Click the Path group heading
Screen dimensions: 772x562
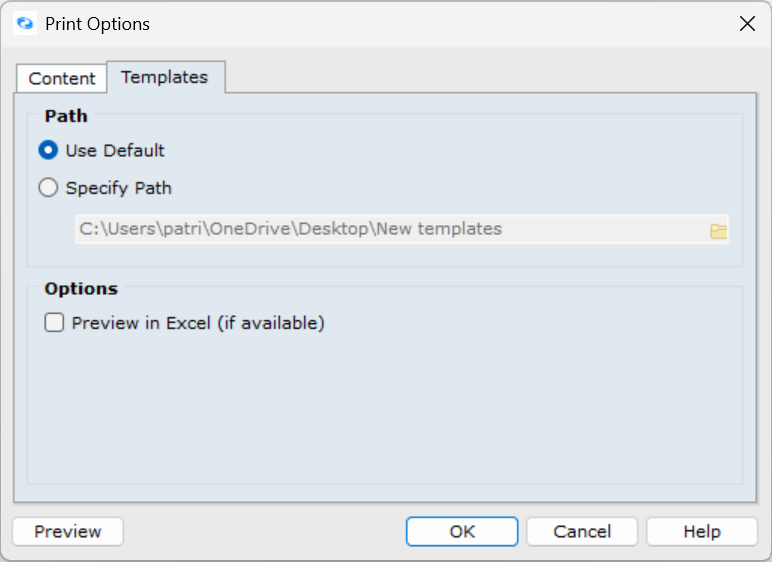(66, 116)
